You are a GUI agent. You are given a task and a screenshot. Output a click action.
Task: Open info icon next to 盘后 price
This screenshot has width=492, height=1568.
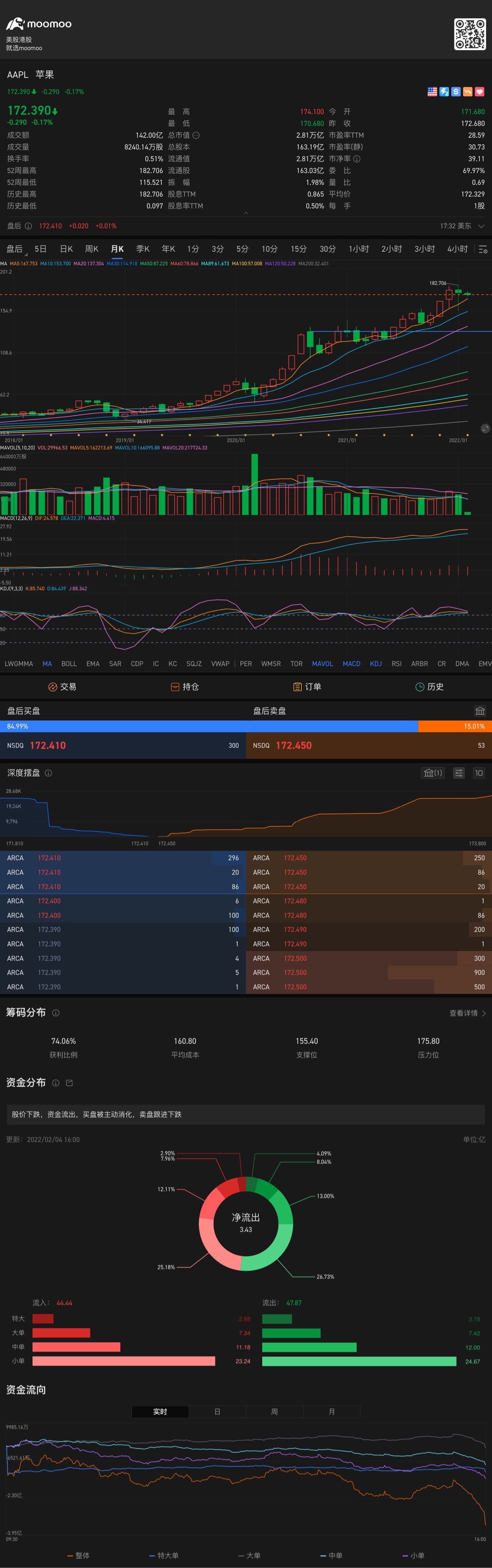pos(28,226)
